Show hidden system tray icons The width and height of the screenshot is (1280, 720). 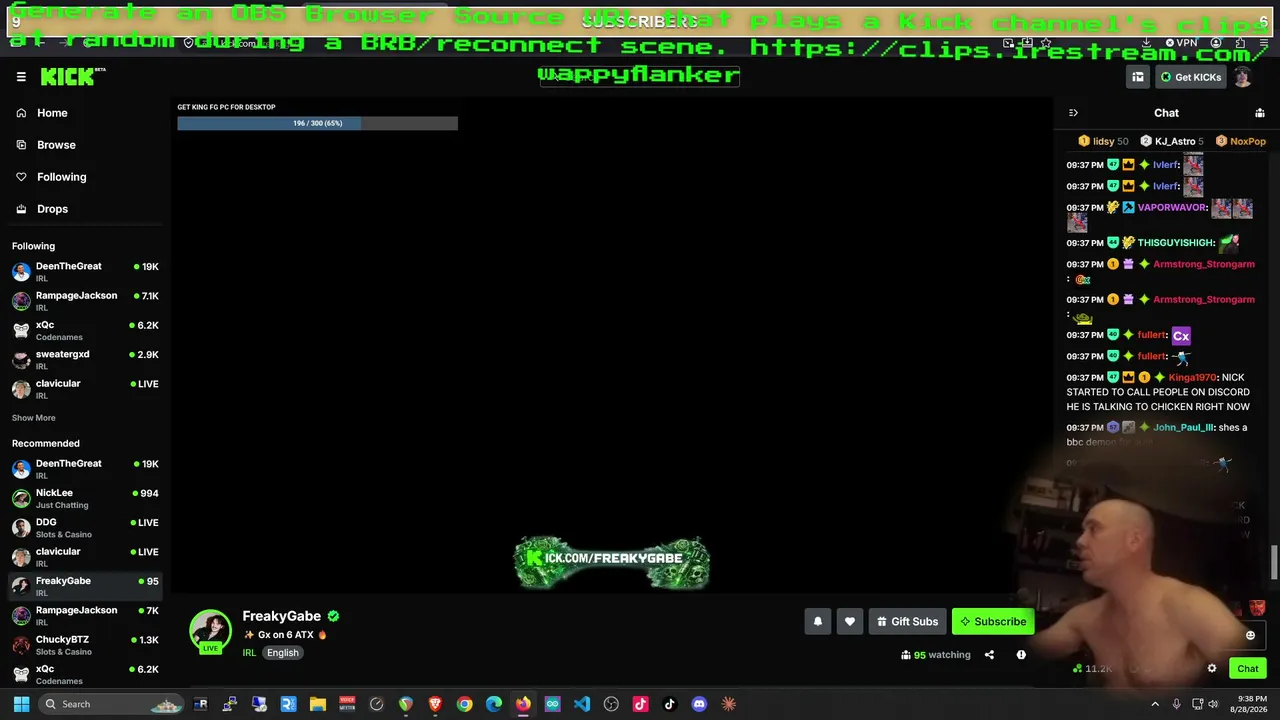click(1155, 704)
